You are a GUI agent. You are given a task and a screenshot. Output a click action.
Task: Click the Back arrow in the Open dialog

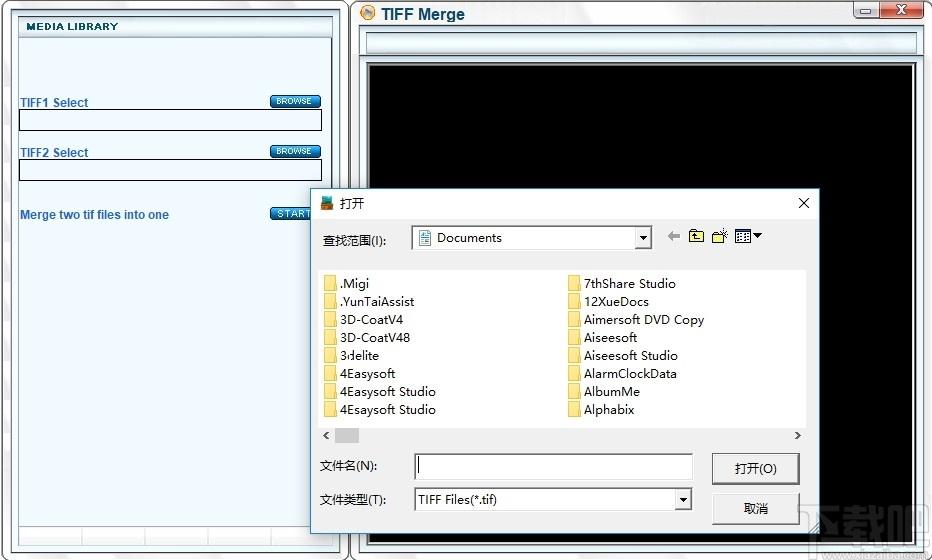click(x=673, y=237)
